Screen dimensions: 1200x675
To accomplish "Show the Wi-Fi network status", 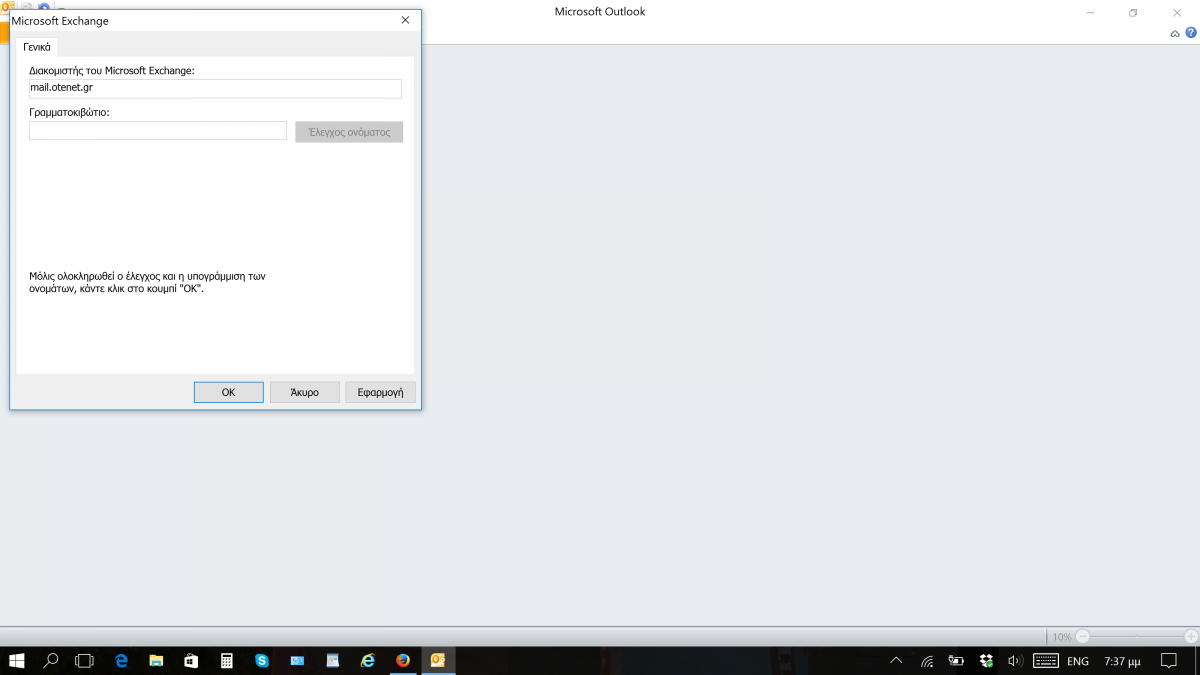I will click(927, 661).
